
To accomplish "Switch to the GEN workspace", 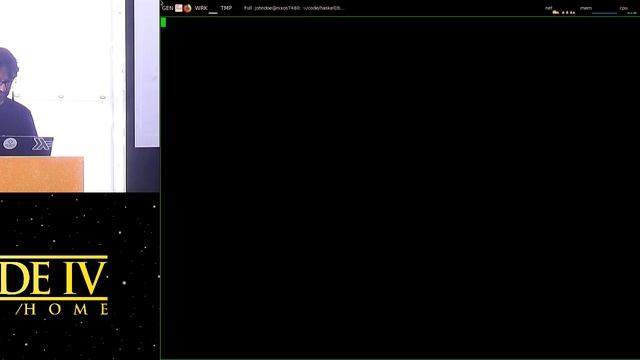I will click(168, 8).
